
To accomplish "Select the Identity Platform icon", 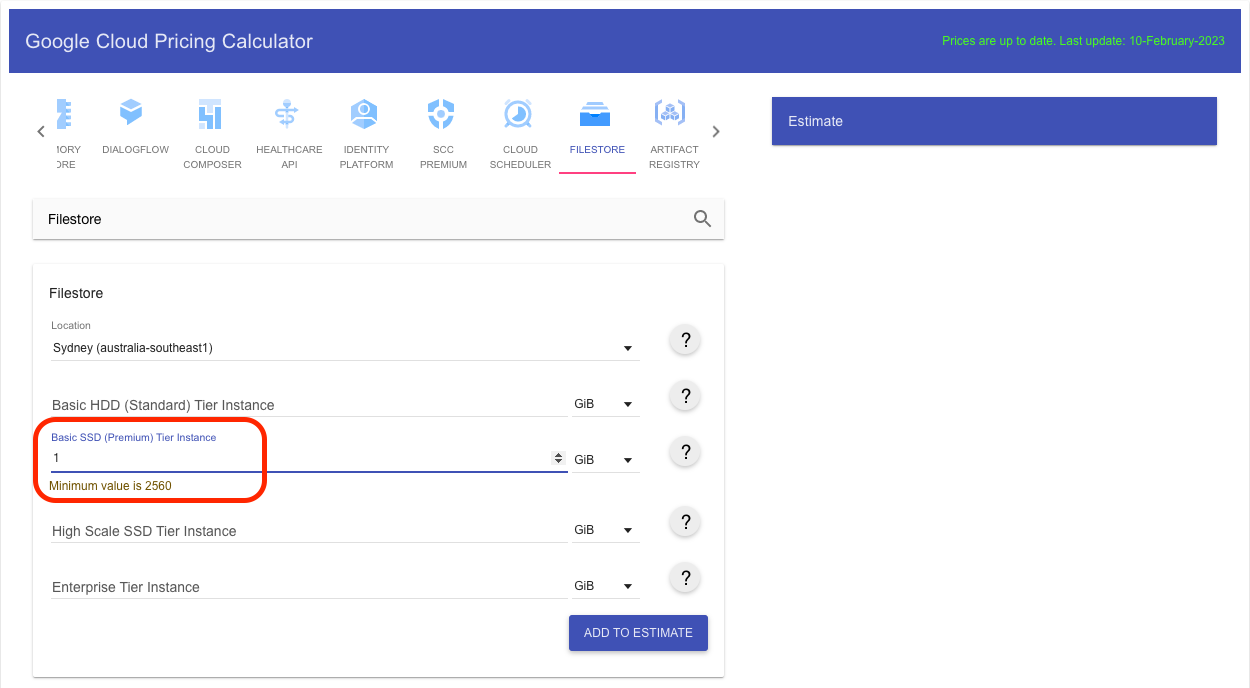I will pos(364,114).
